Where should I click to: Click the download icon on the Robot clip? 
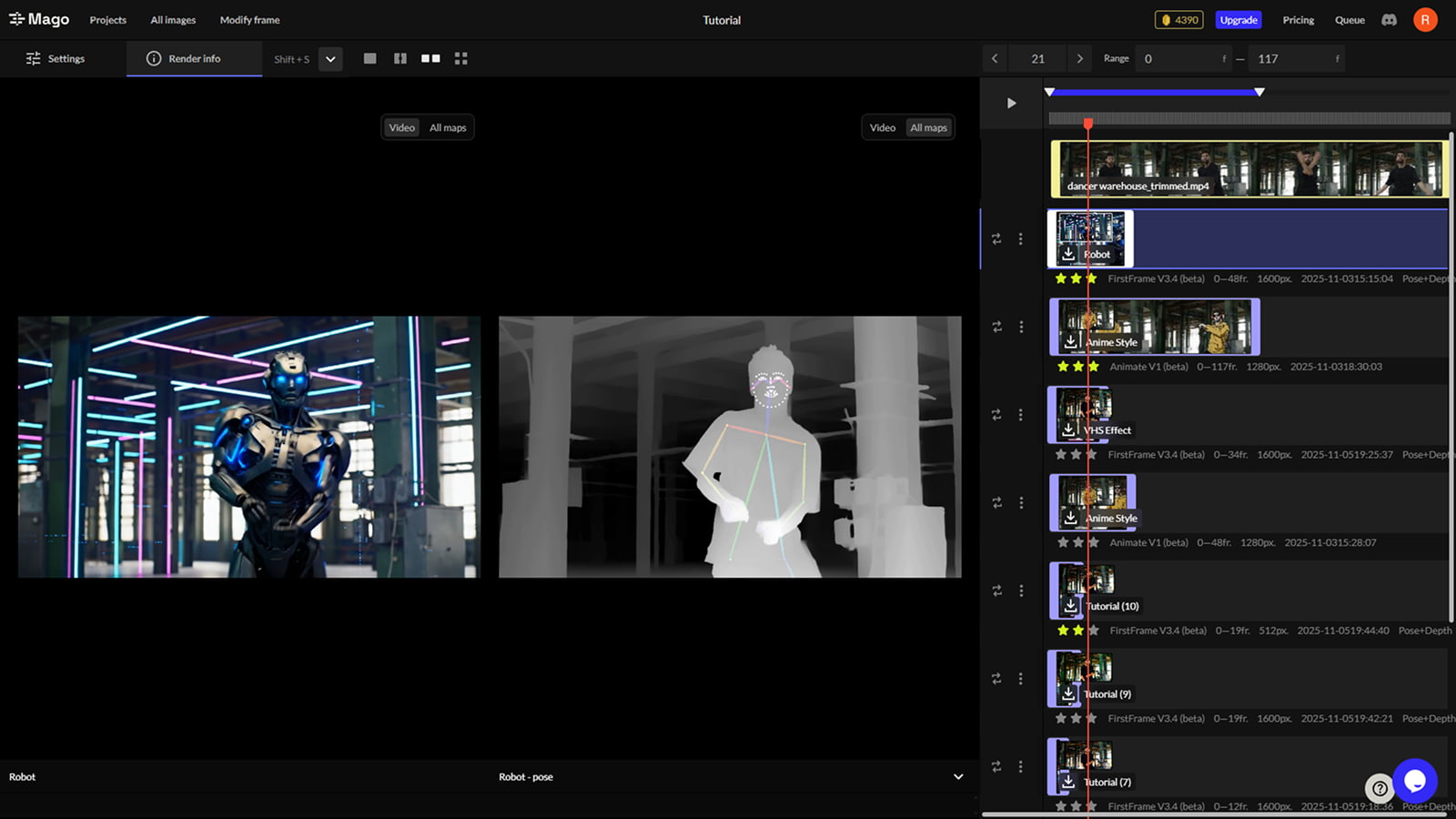pos(1068,256)
